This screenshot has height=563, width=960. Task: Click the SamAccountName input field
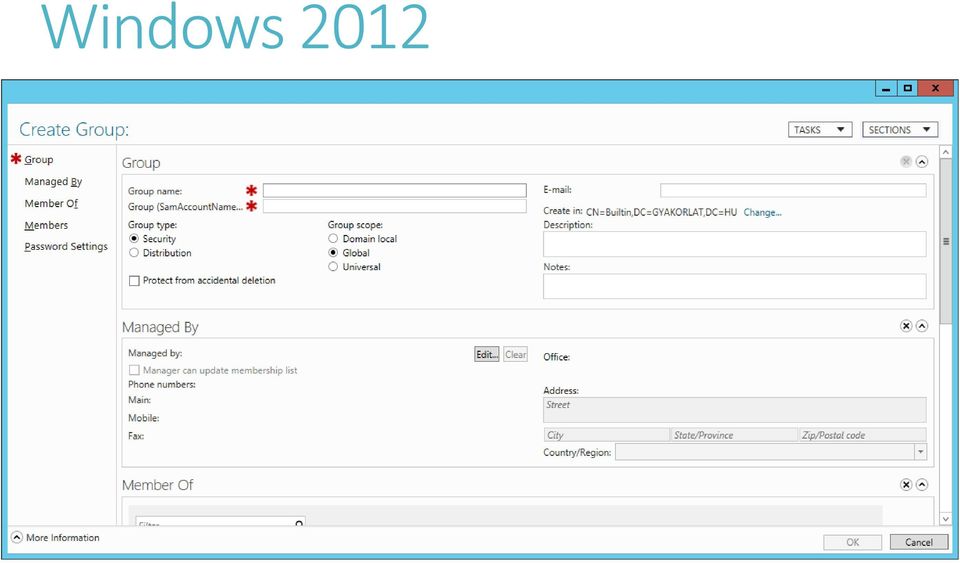coord(394,206)
